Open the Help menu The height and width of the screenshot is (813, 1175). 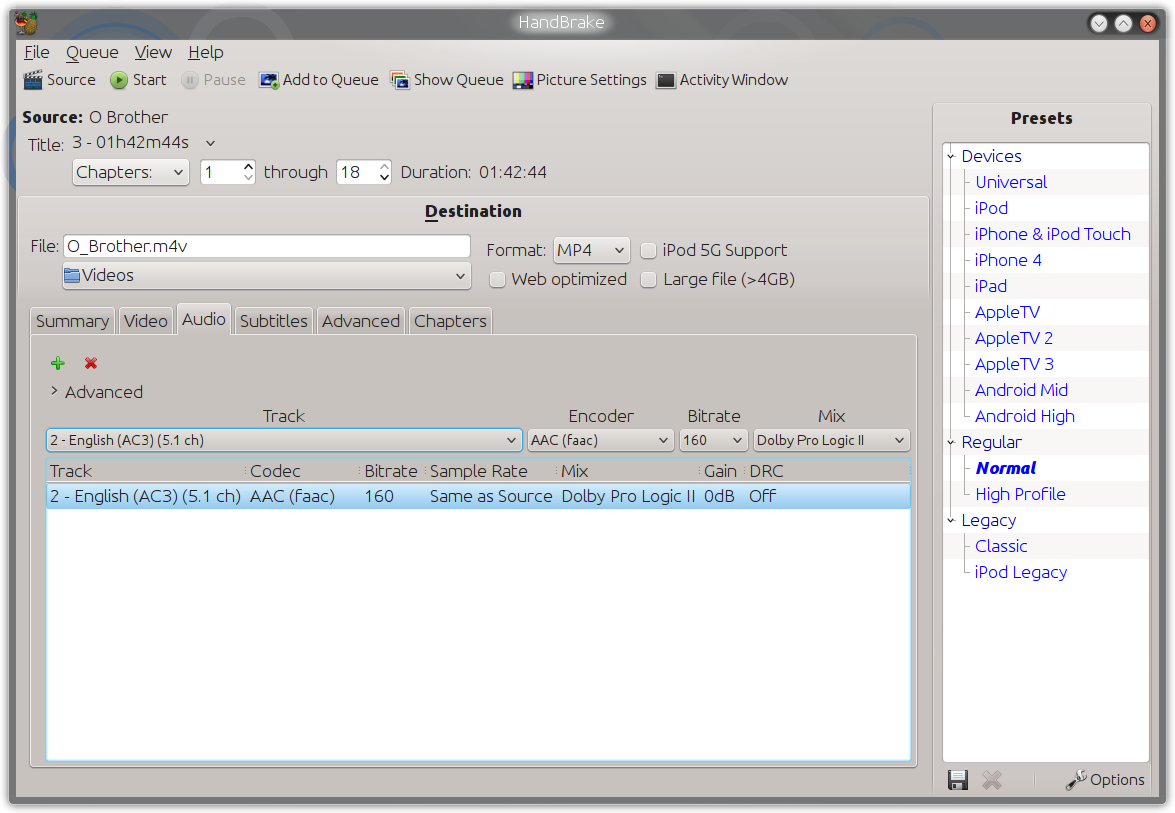point(205,52)
